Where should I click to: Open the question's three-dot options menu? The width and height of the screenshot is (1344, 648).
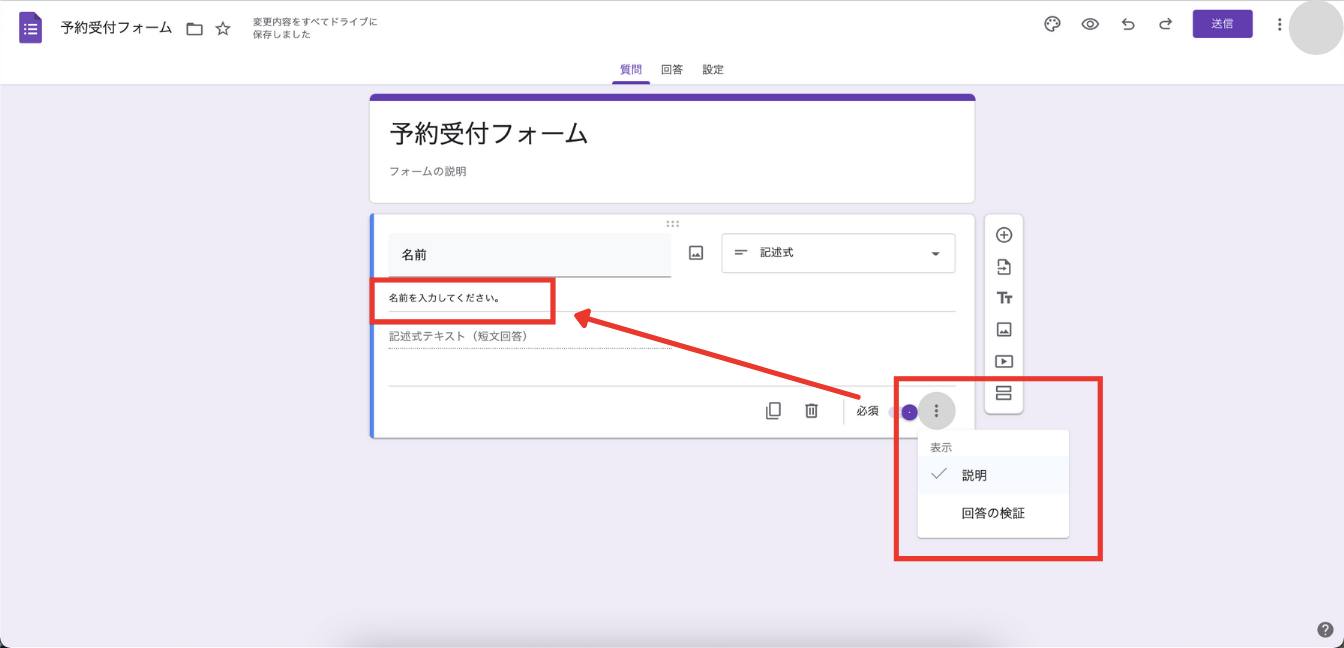935,410
